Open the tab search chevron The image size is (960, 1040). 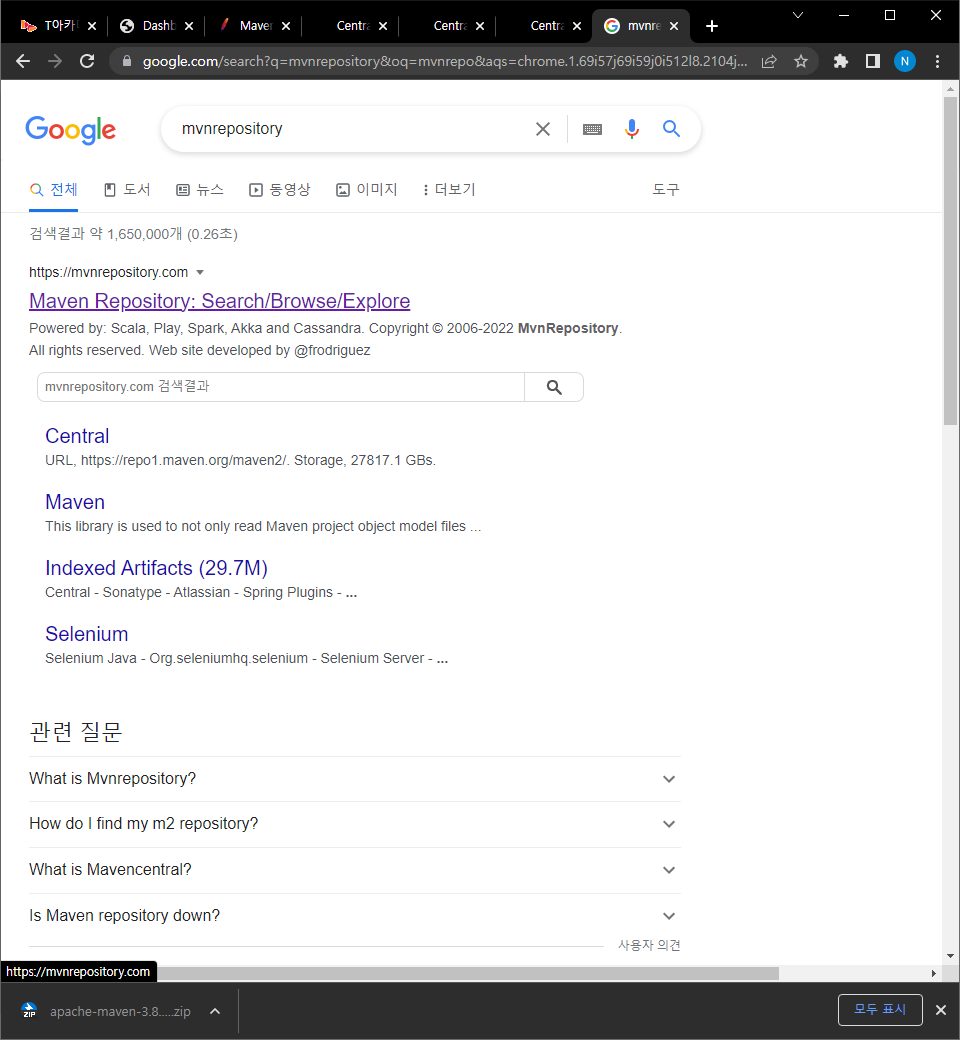point(798,15)
